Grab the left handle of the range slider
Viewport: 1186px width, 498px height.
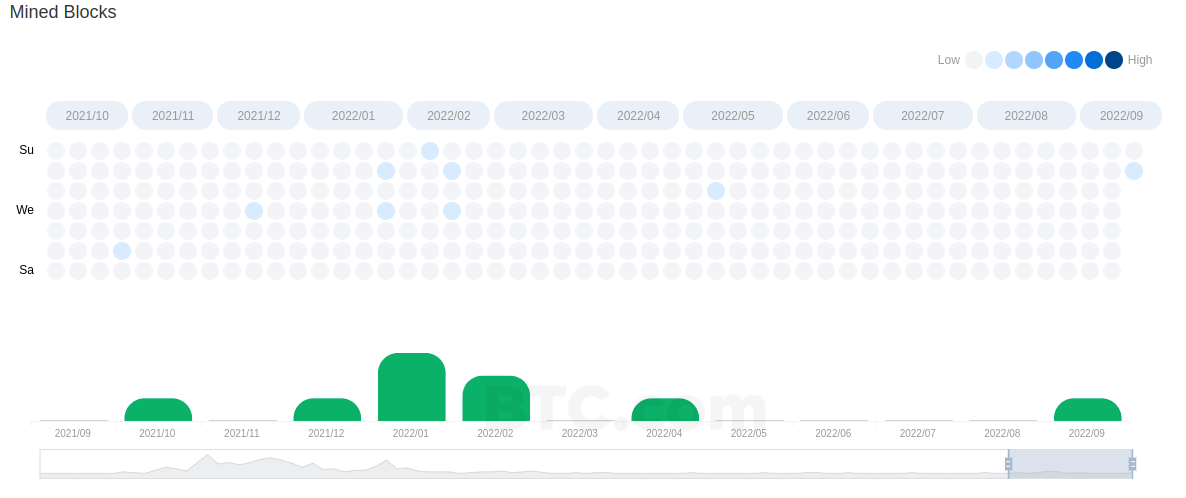coord(1008,464)
